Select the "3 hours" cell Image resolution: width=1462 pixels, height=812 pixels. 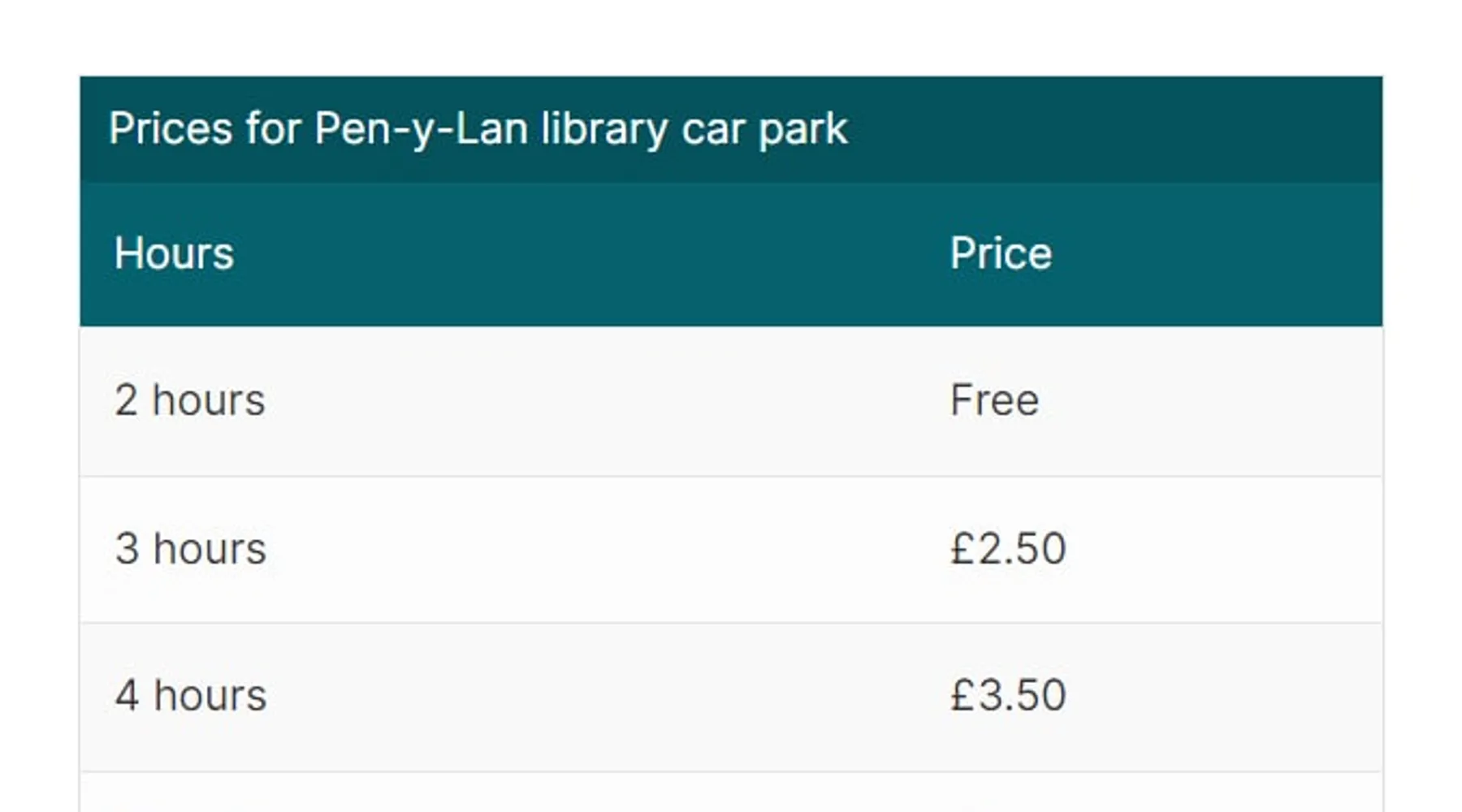[190, 549]
